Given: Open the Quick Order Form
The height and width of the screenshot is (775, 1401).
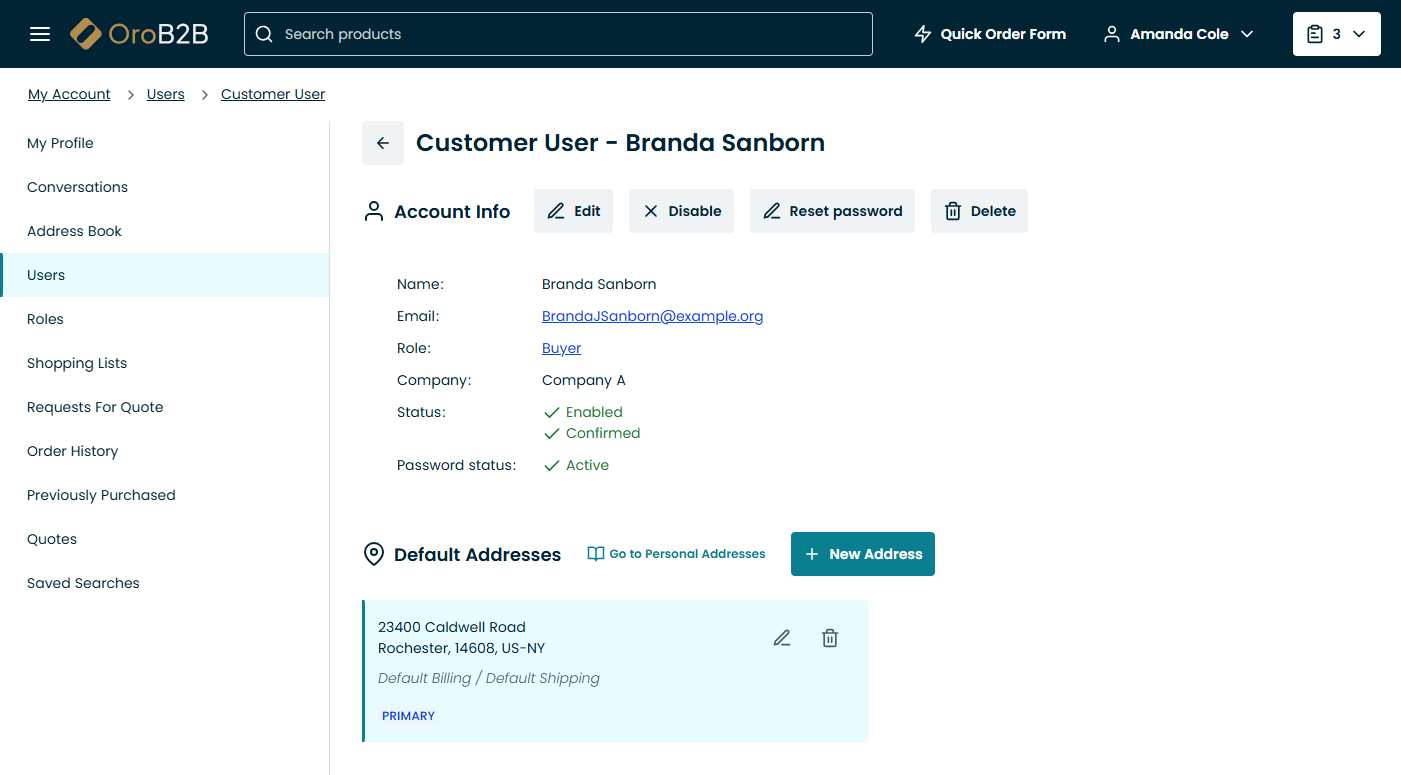Looking at the screenshot, I should [990, 34].
